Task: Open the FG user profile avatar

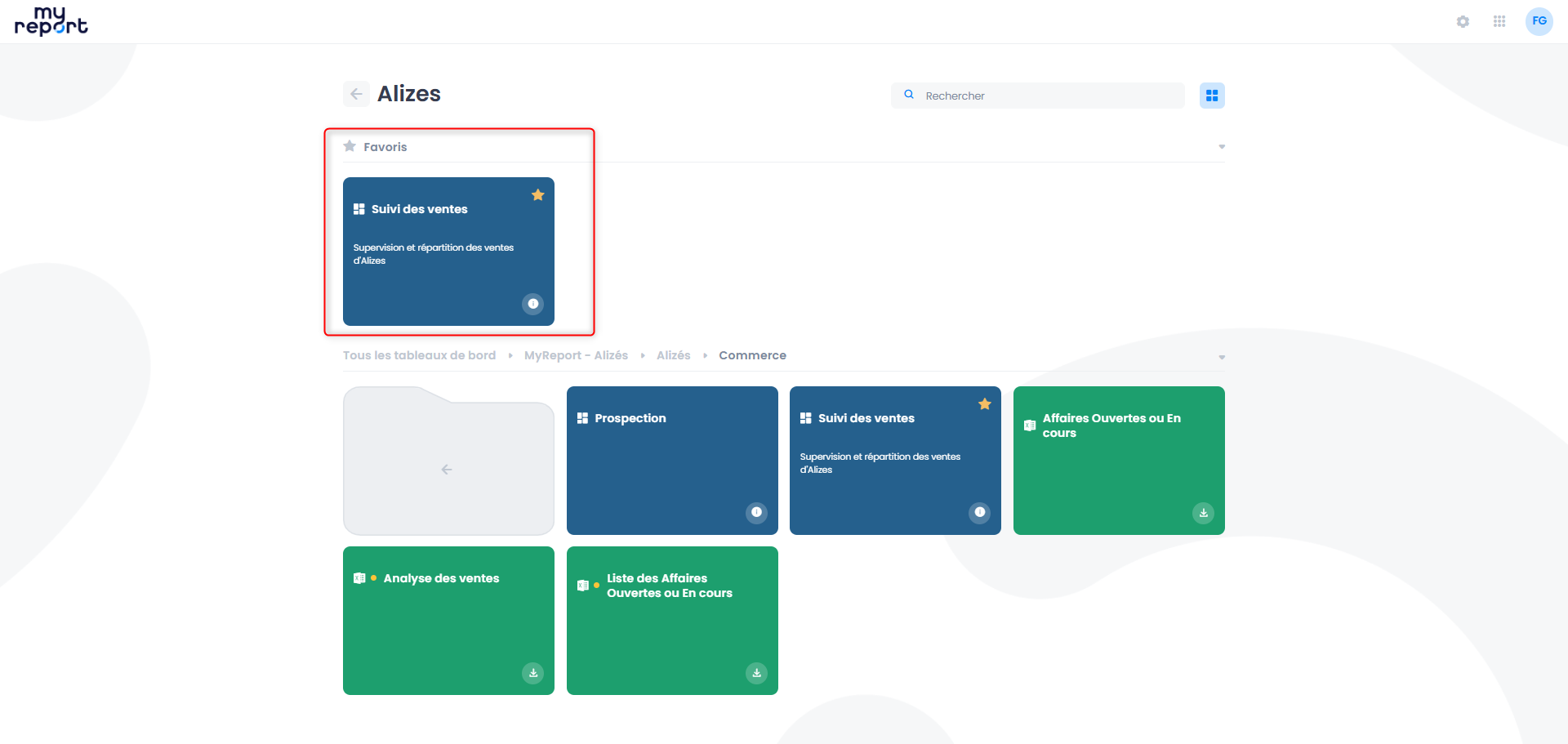Action: (1539, 21)
